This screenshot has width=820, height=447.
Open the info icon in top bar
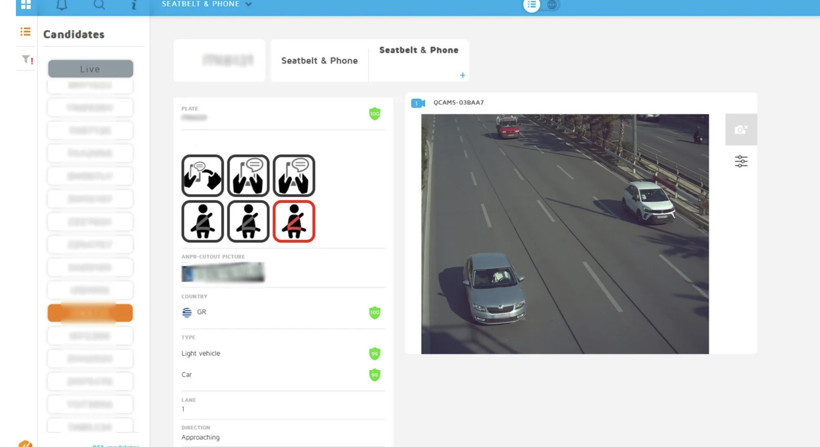point(134,5)
